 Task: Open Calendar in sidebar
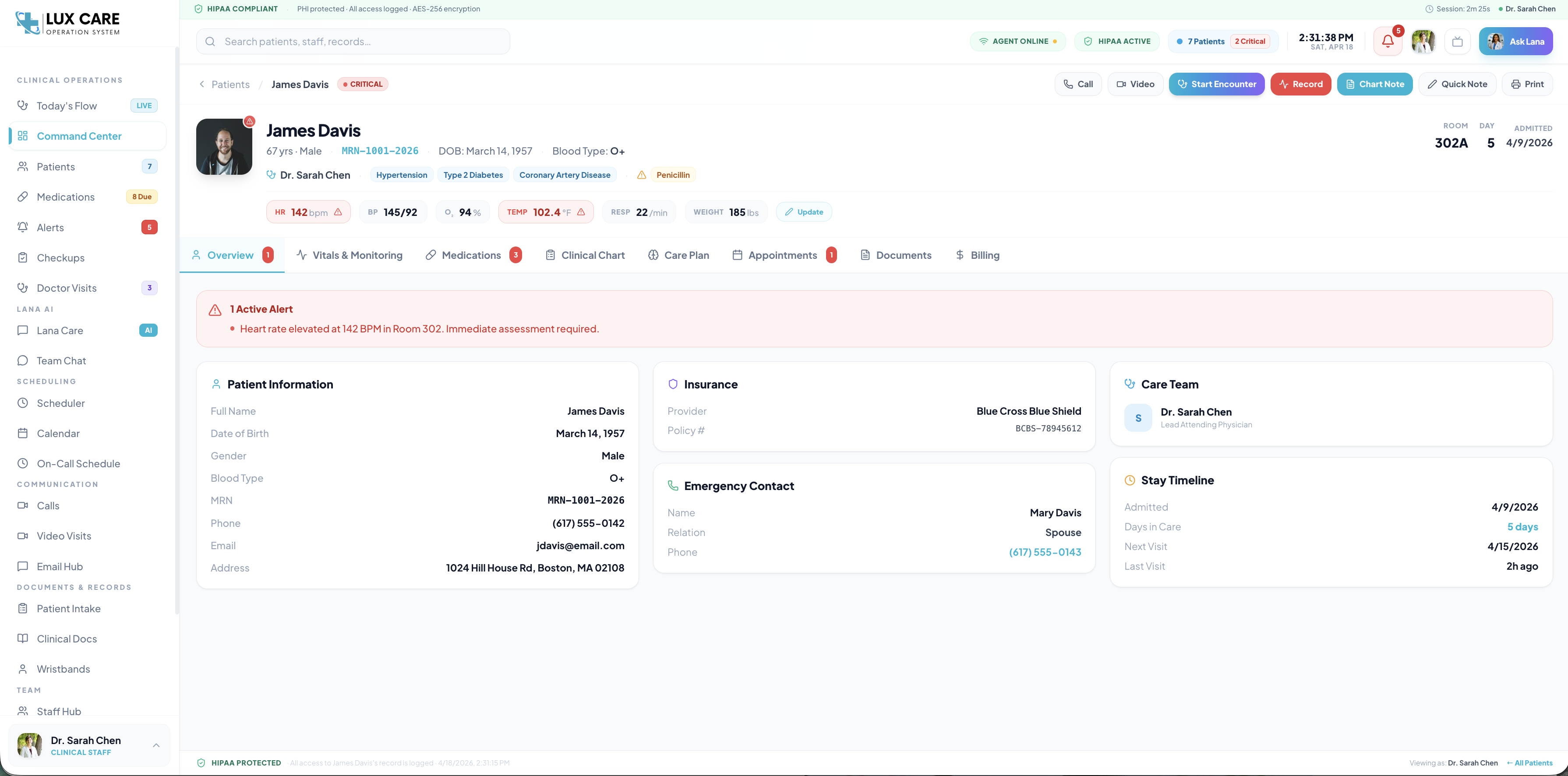(x=88, y=434)
